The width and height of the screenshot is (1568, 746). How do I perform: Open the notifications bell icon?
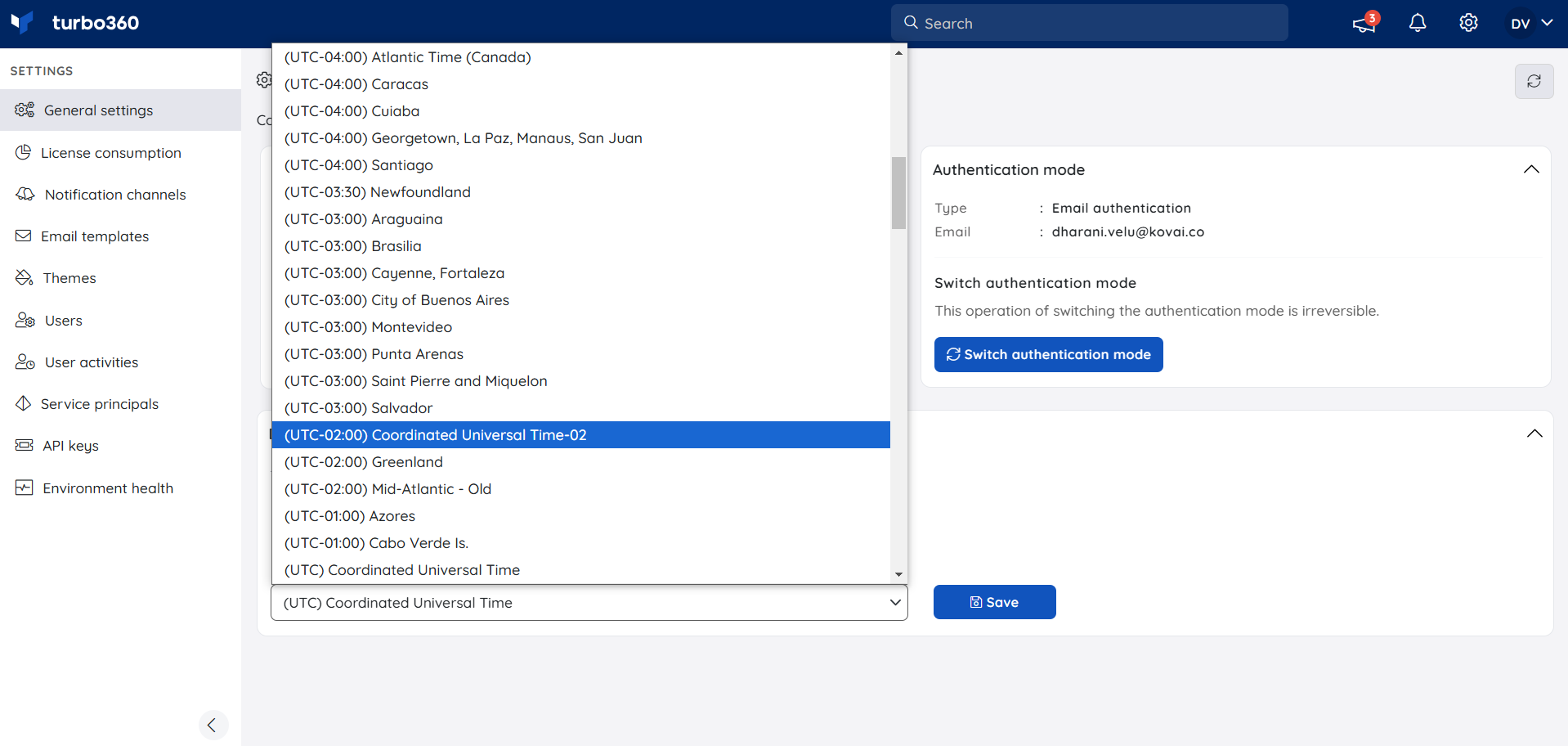point(1418,23)
